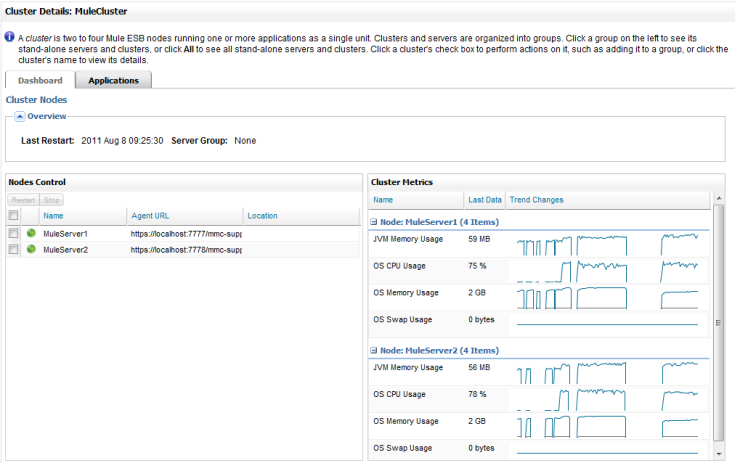
Task: Click MuleServer2 OS Memory Usage trend graph
Action: pos(607,426)
